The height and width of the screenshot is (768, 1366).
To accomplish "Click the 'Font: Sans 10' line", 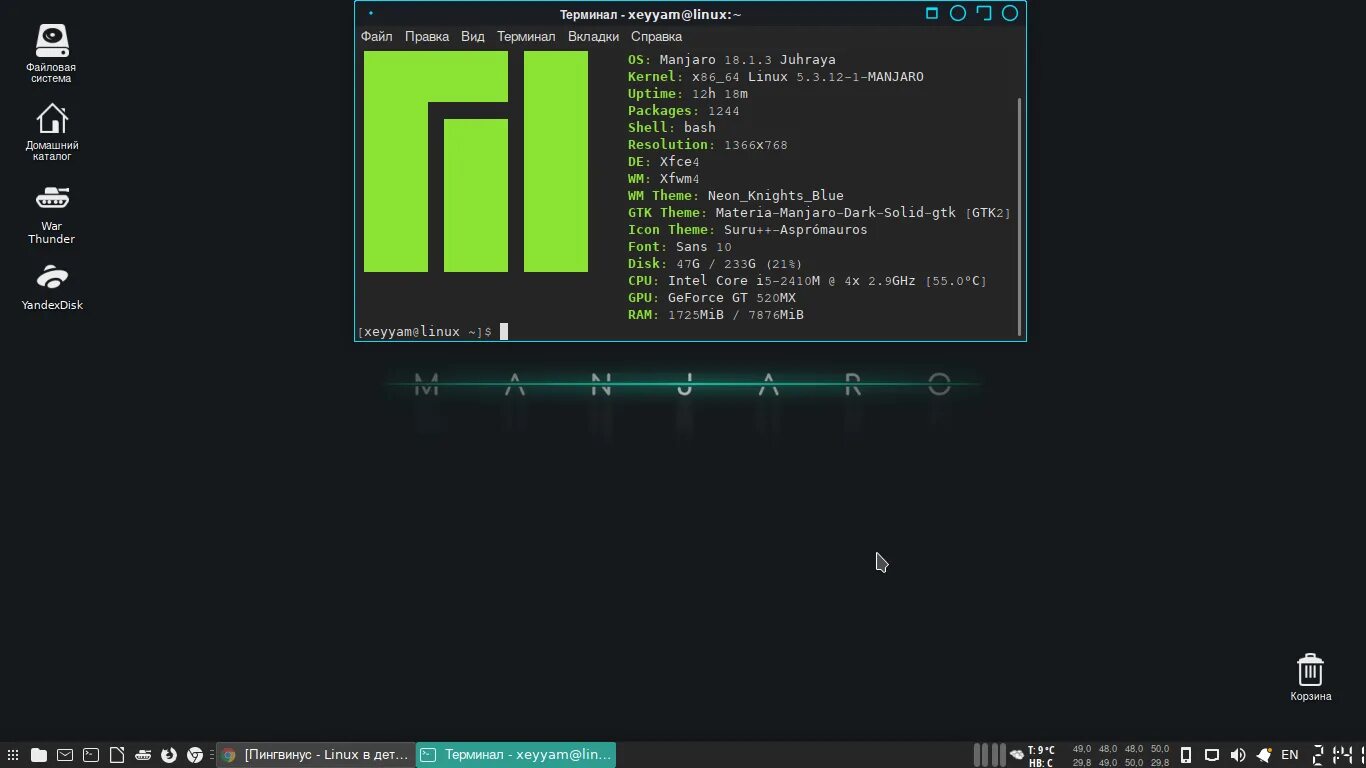I will coord(680,247).
